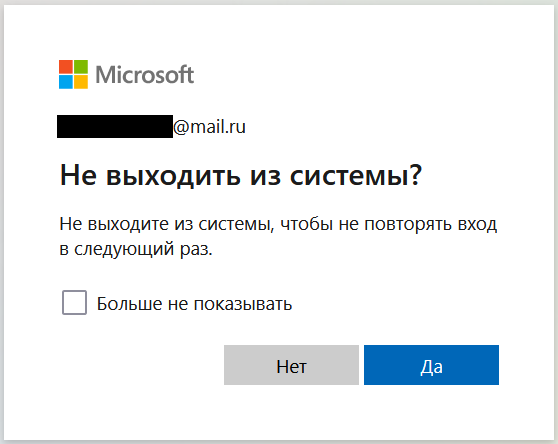This screenshot has height=444, width=558.
Task: Click the text 'в следующий раз.'
Action: click(136, 249)
